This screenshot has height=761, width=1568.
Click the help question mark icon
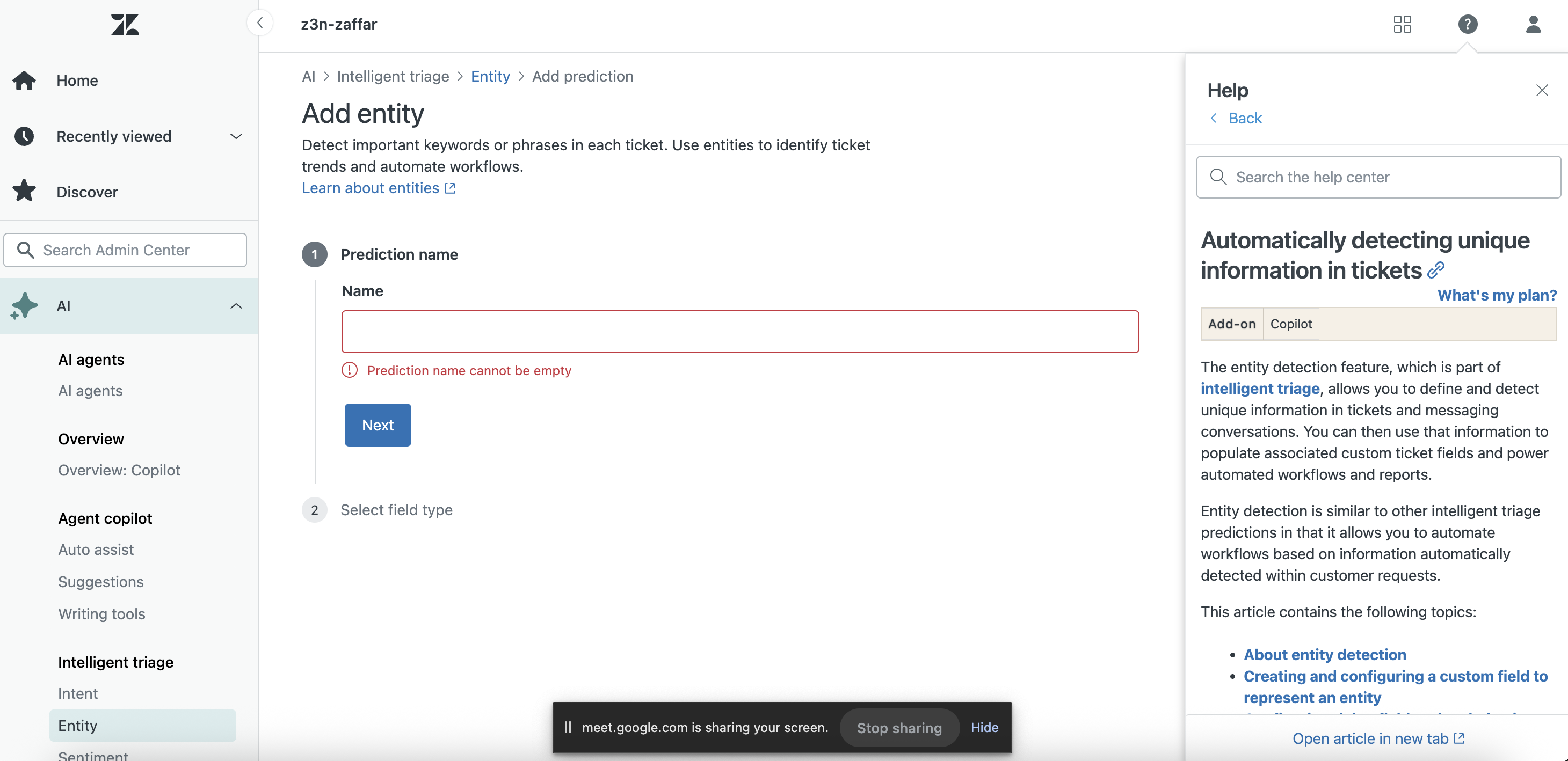[x=1468, y=24]
